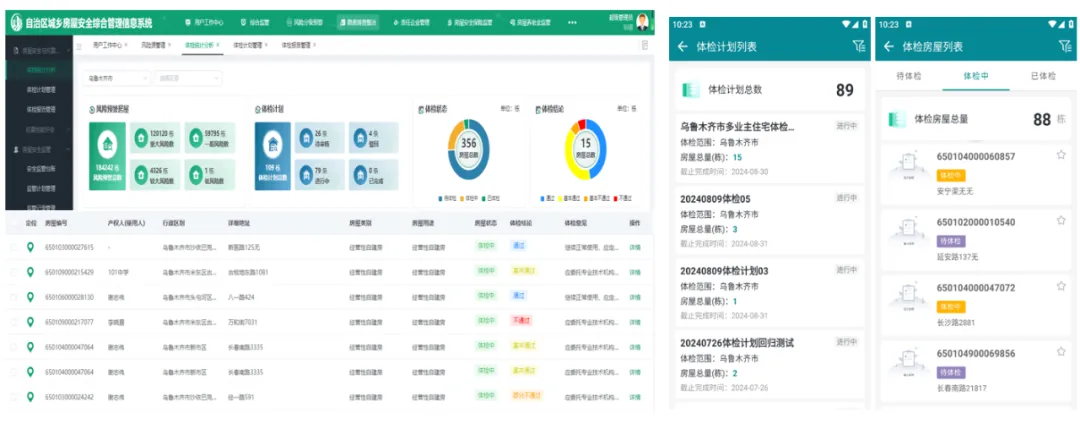Click the blue house icon on the 109 plans card
Image resolution: width=1080 pixels, height=429 pixels.
pyautogui.click(x=272, y=145)
